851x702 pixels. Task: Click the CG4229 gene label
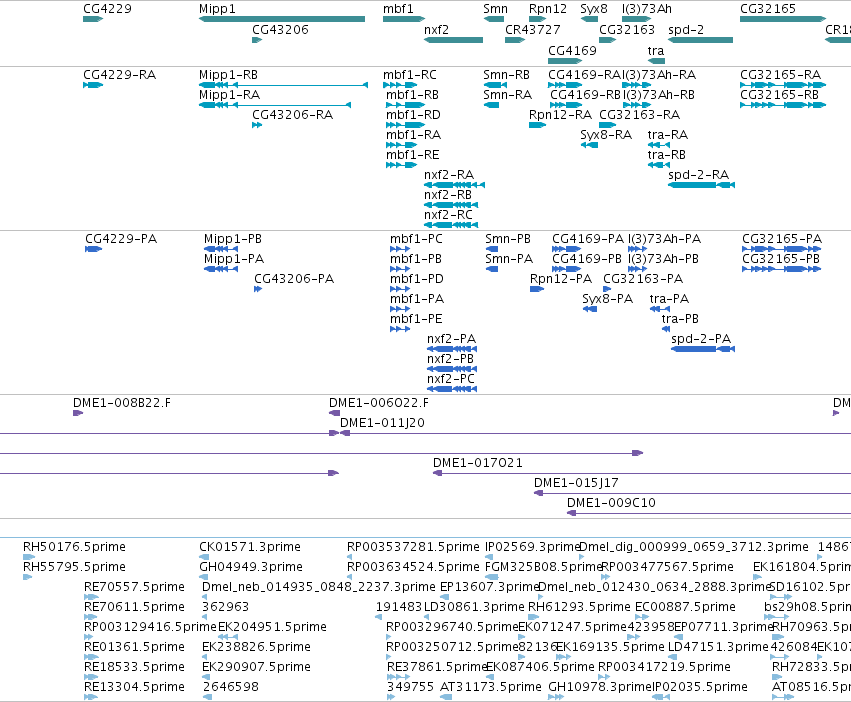click(107, 9)
